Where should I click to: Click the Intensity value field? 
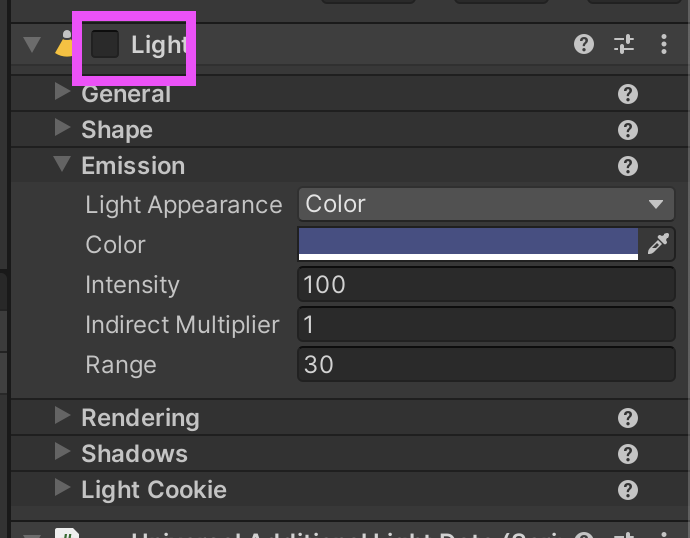486,285
